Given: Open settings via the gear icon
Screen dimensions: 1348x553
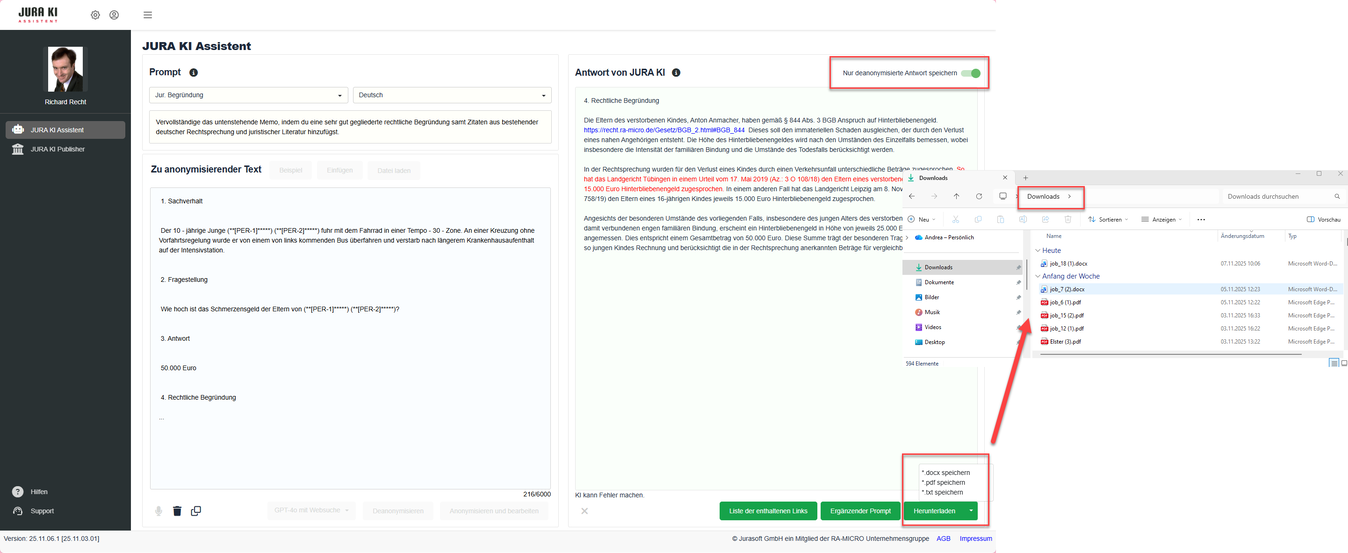Looking at the screenshot, I should click(95, 15).
